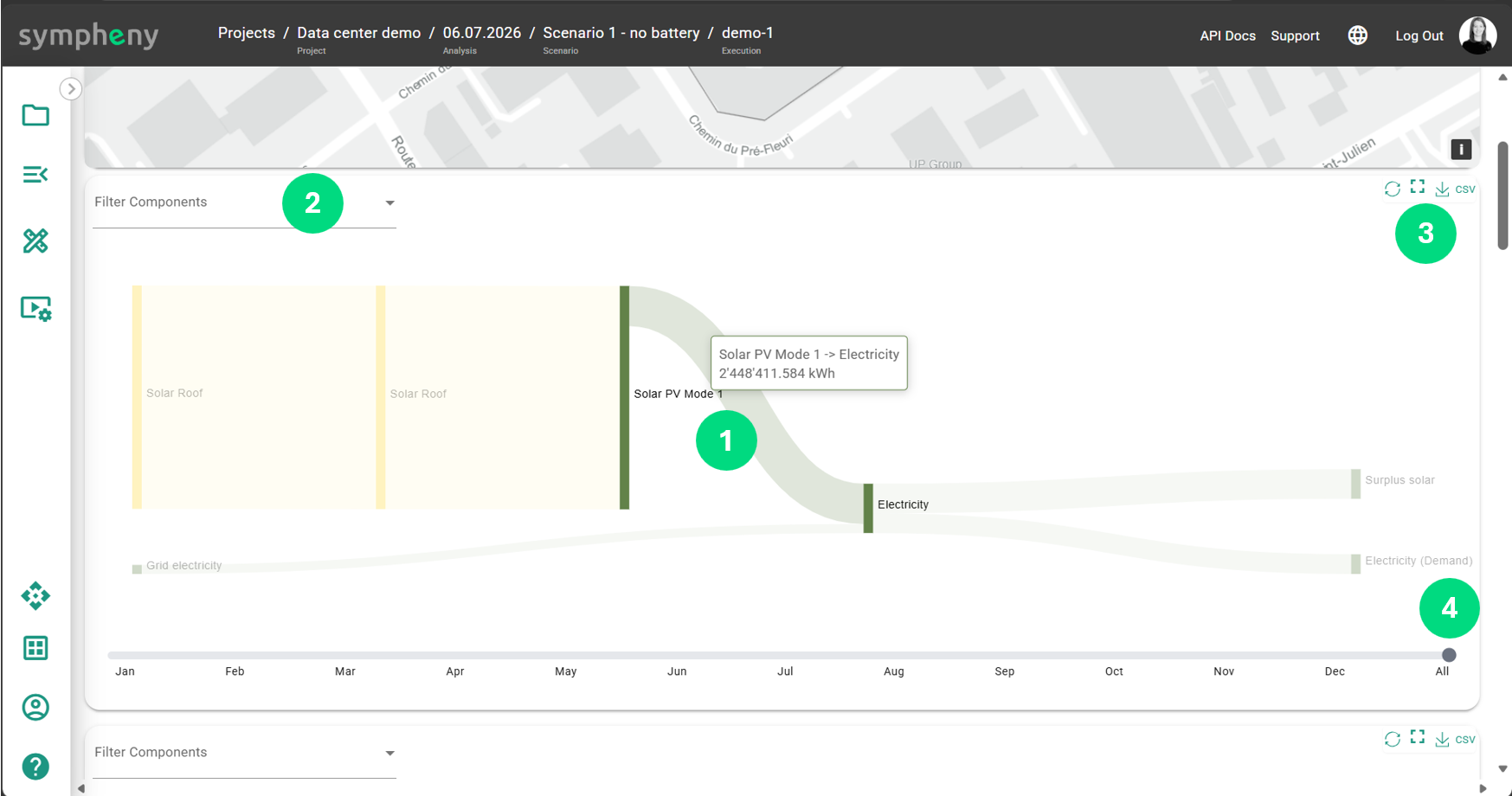Open the first Filter Components dropdown
1512x796 pixels.
(x=244, y=202)
